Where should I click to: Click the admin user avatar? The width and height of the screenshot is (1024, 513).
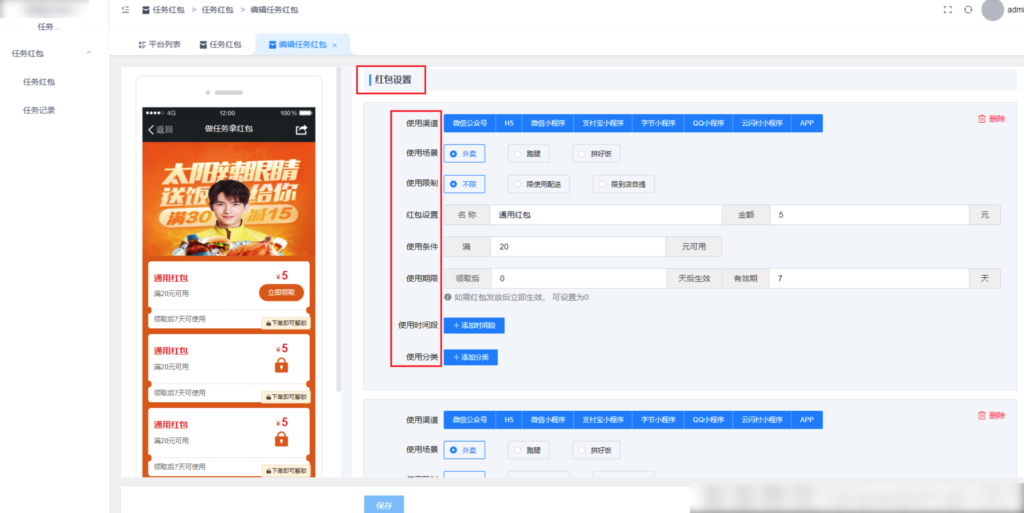tap(992, 10)
